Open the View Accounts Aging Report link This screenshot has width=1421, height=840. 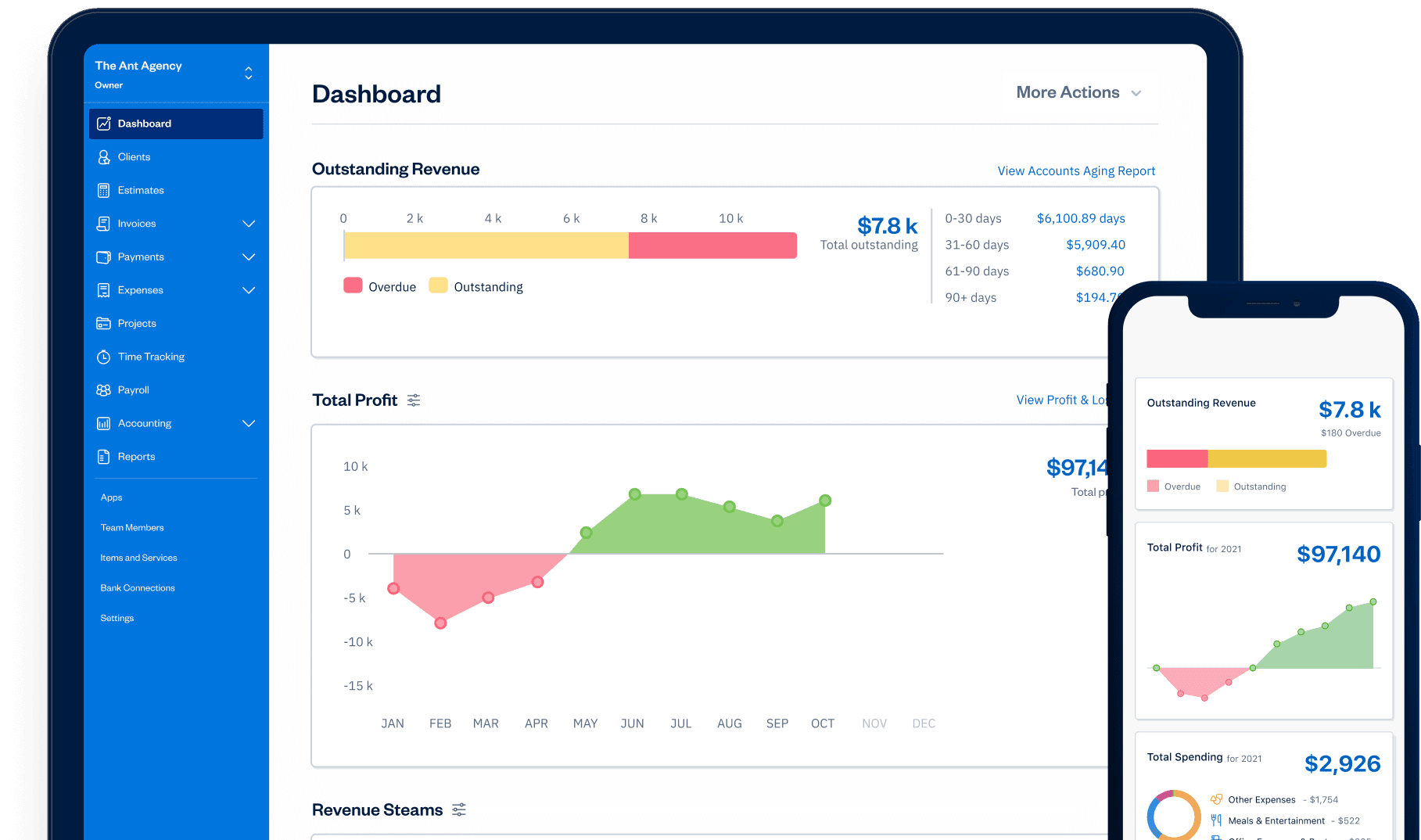point(1075,171)
